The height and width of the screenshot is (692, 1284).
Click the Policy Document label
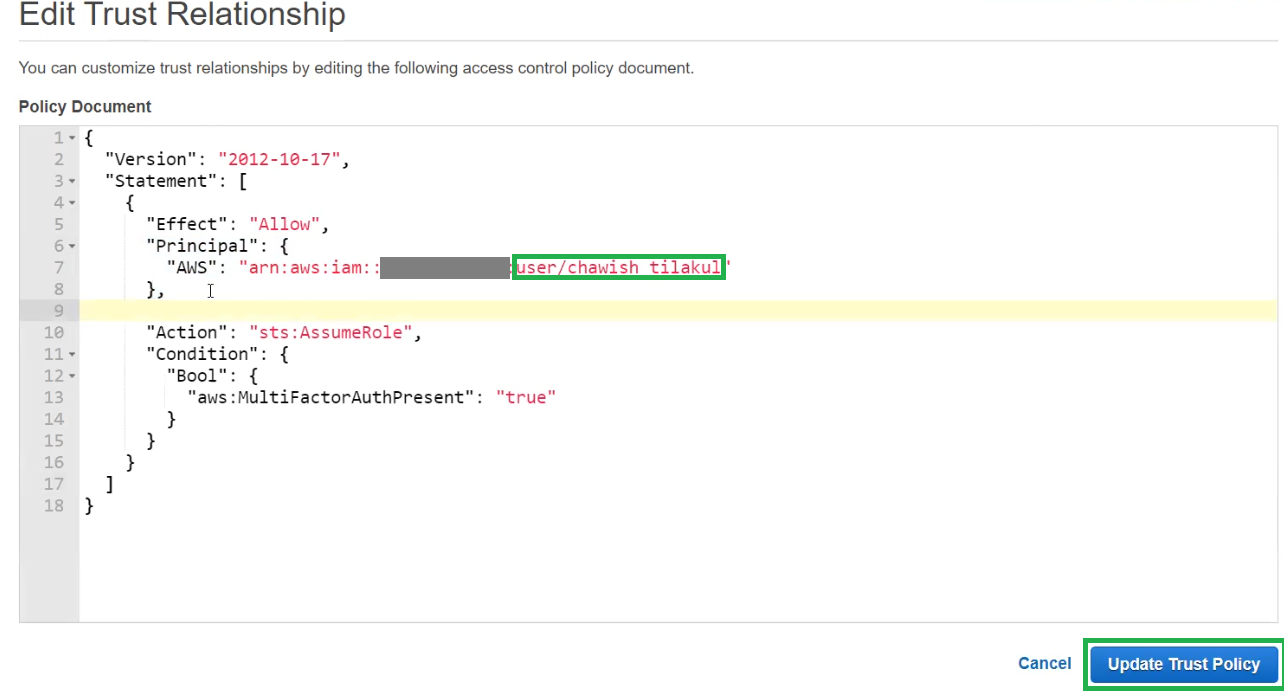click(84, 106)
